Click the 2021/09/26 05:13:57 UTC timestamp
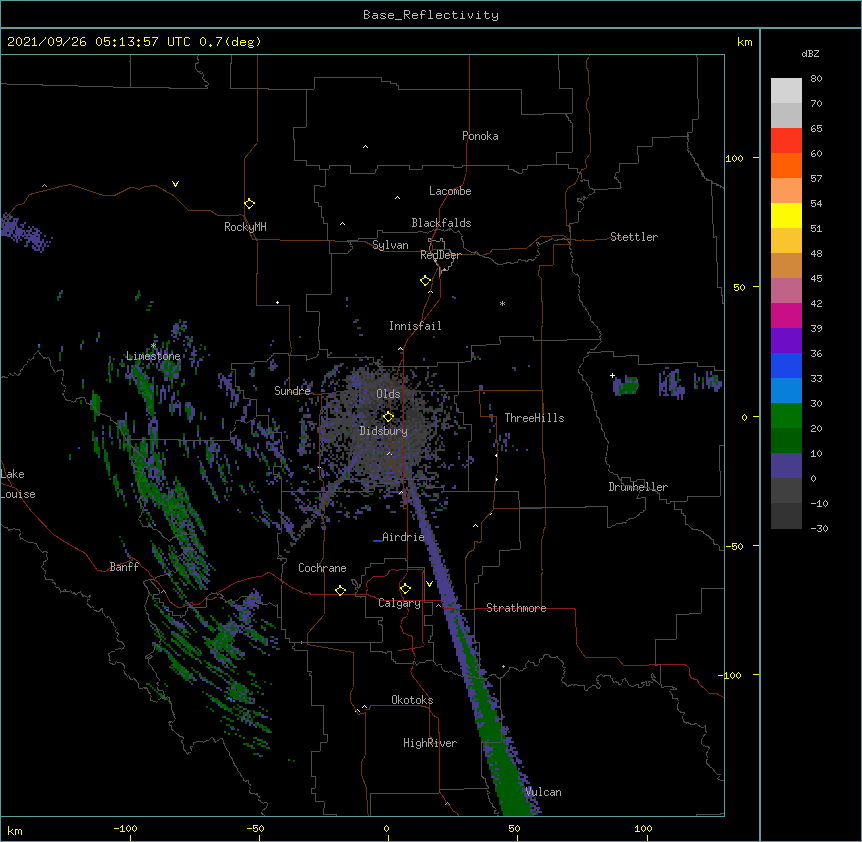The width and height of the screenshot is (862, 842). click(99, 42)
